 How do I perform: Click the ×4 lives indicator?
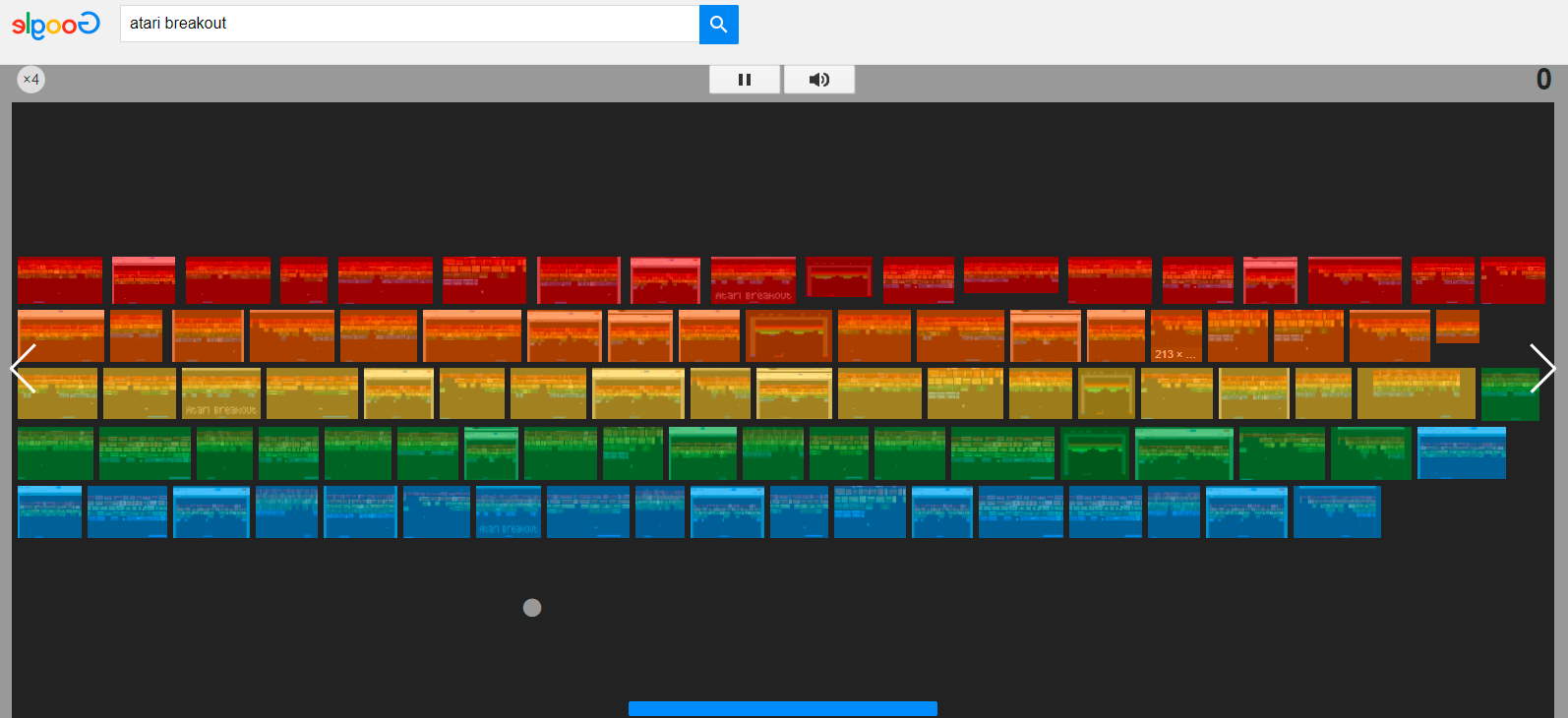(31, 80)
